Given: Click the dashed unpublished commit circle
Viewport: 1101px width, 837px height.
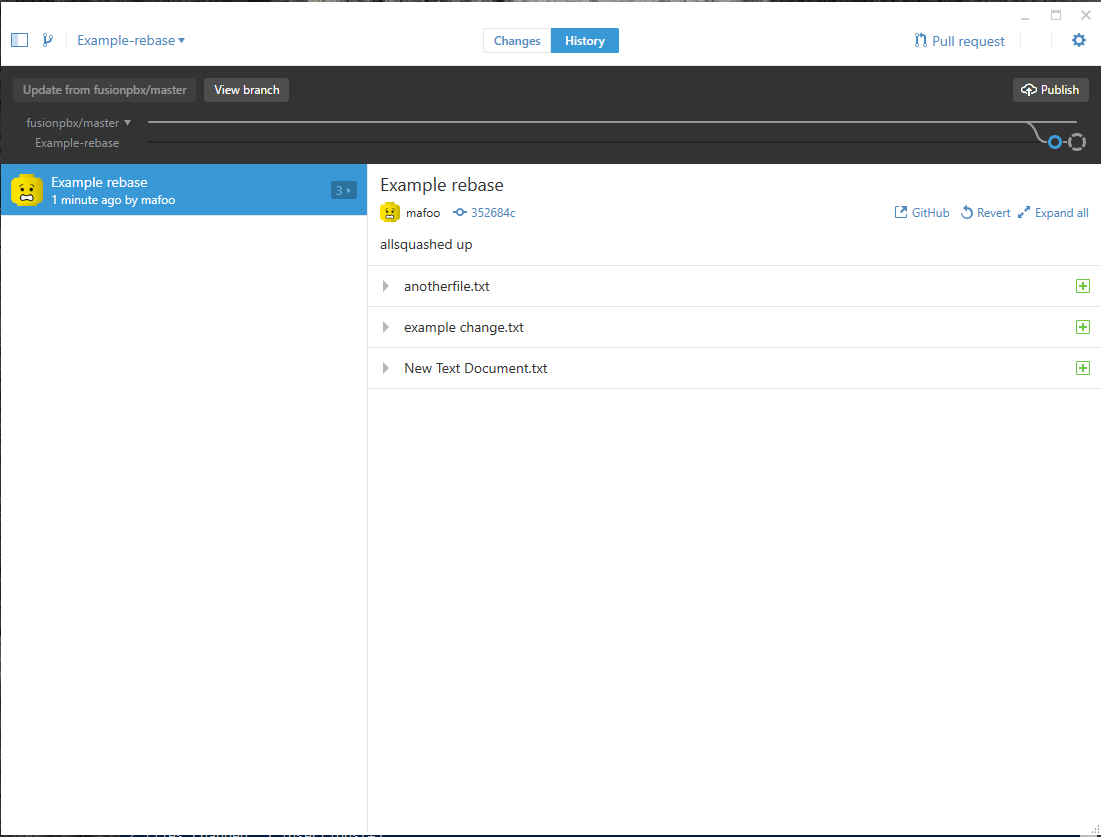Looking at the screenshot, I should [1076, 143].
